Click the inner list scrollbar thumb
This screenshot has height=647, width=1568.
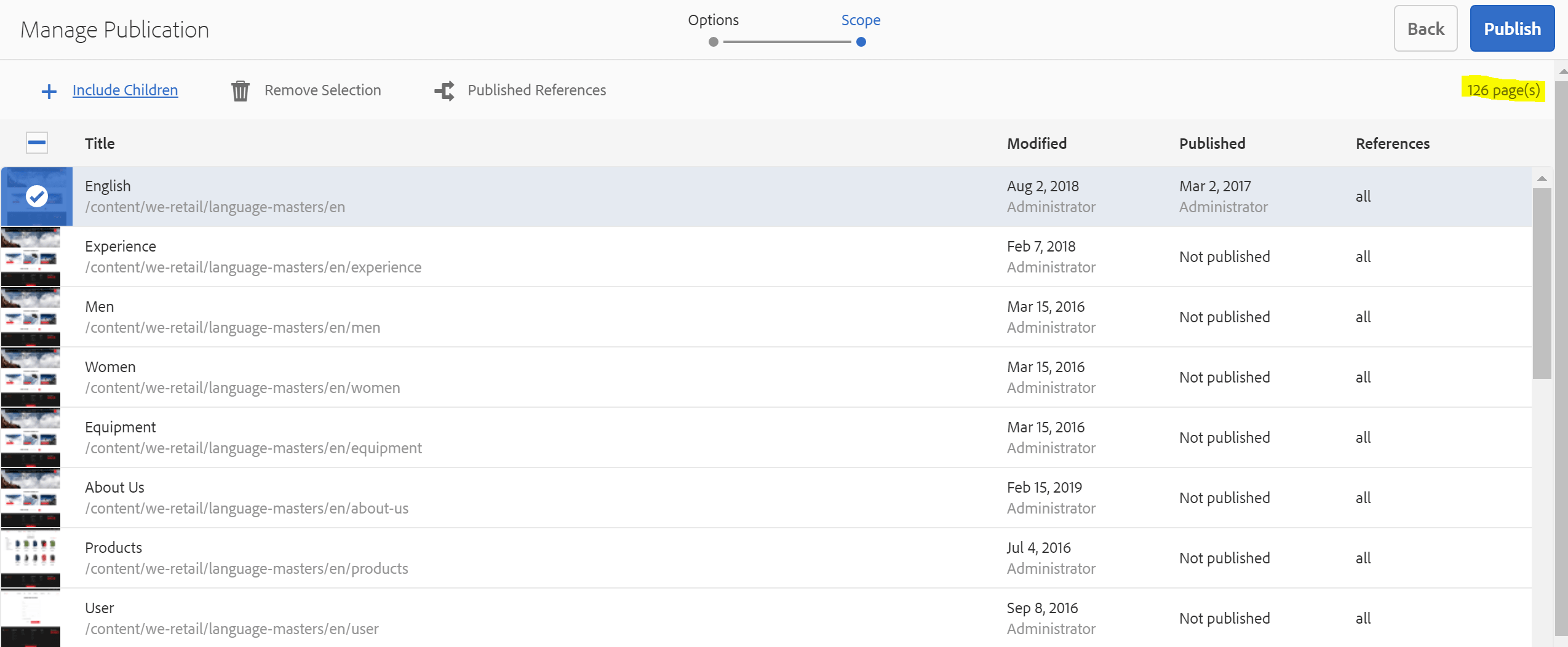pos(1542,283)
